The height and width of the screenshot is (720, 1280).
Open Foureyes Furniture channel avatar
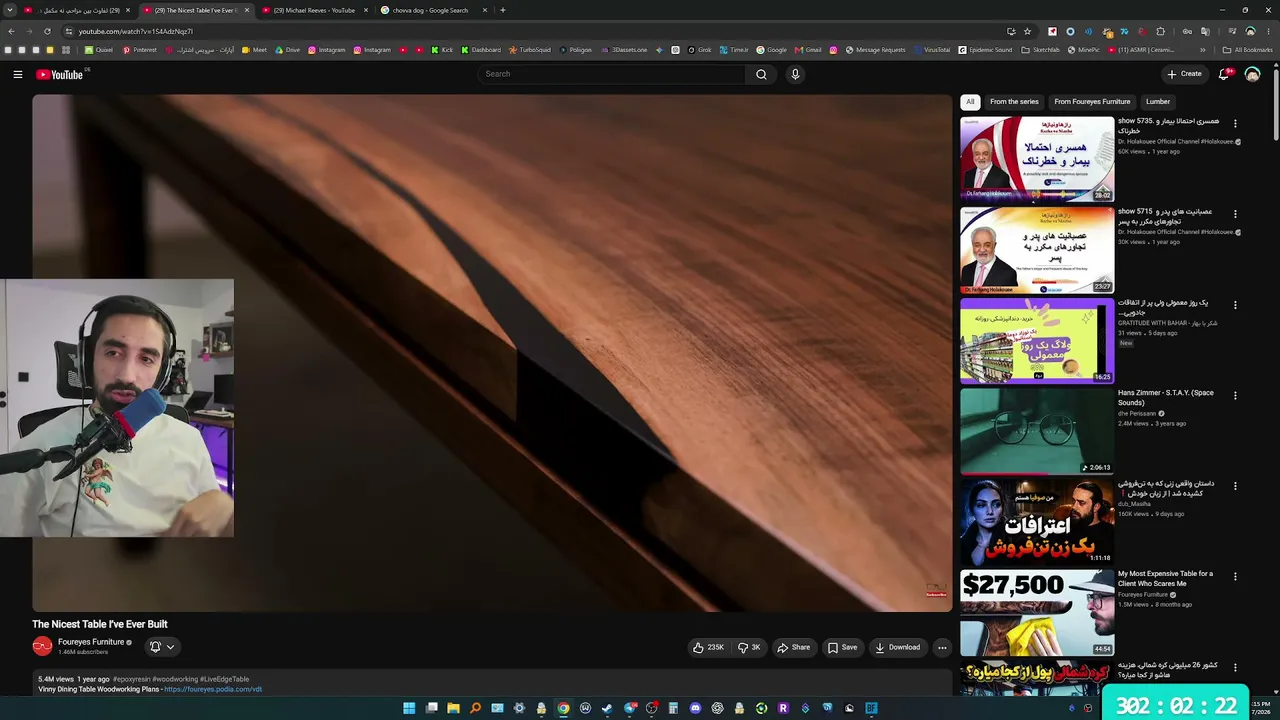click(x=42, y=646)
